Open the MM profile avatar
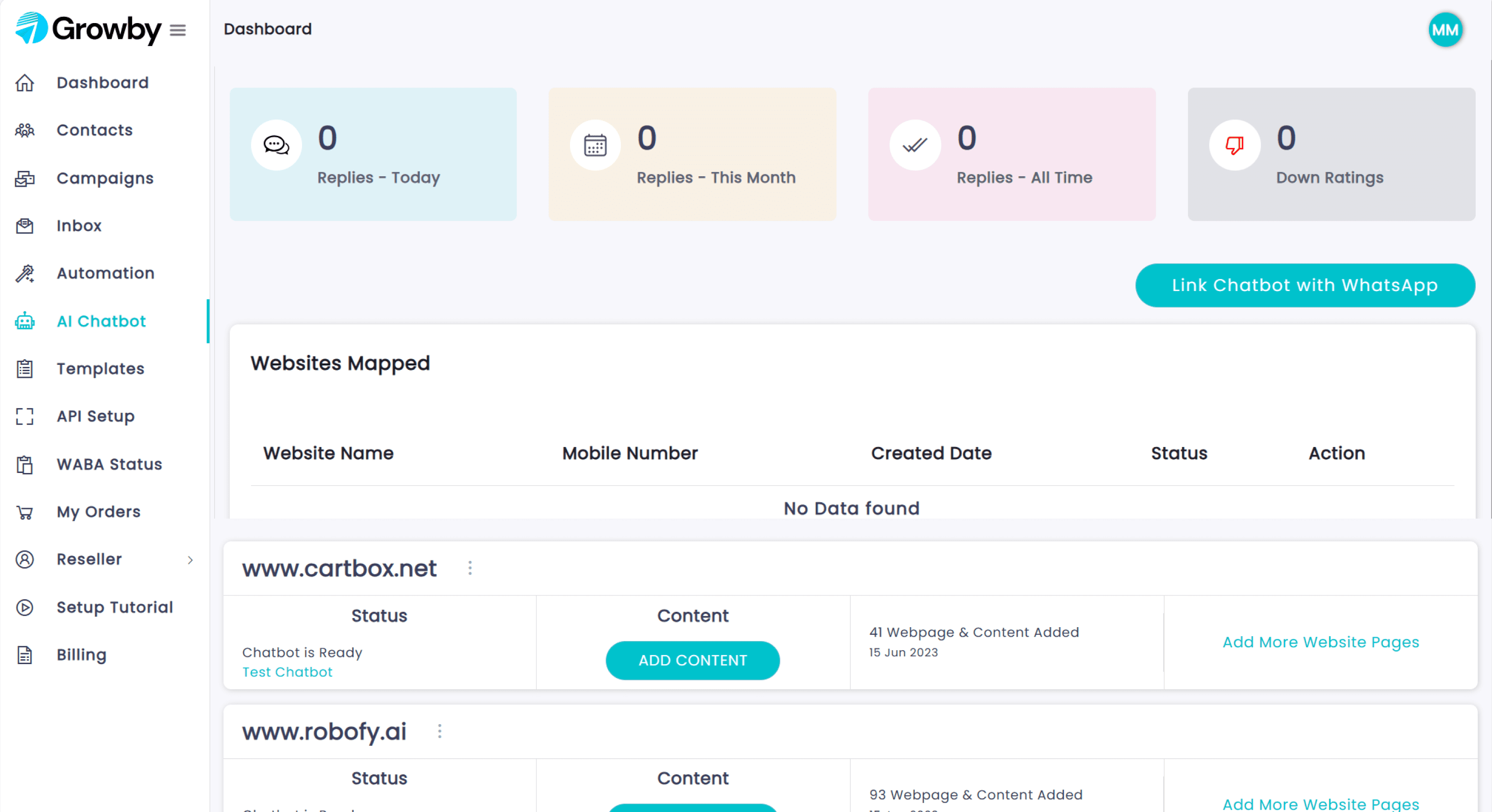Screen dimensions: 1492x812 tap(1445, 30)
